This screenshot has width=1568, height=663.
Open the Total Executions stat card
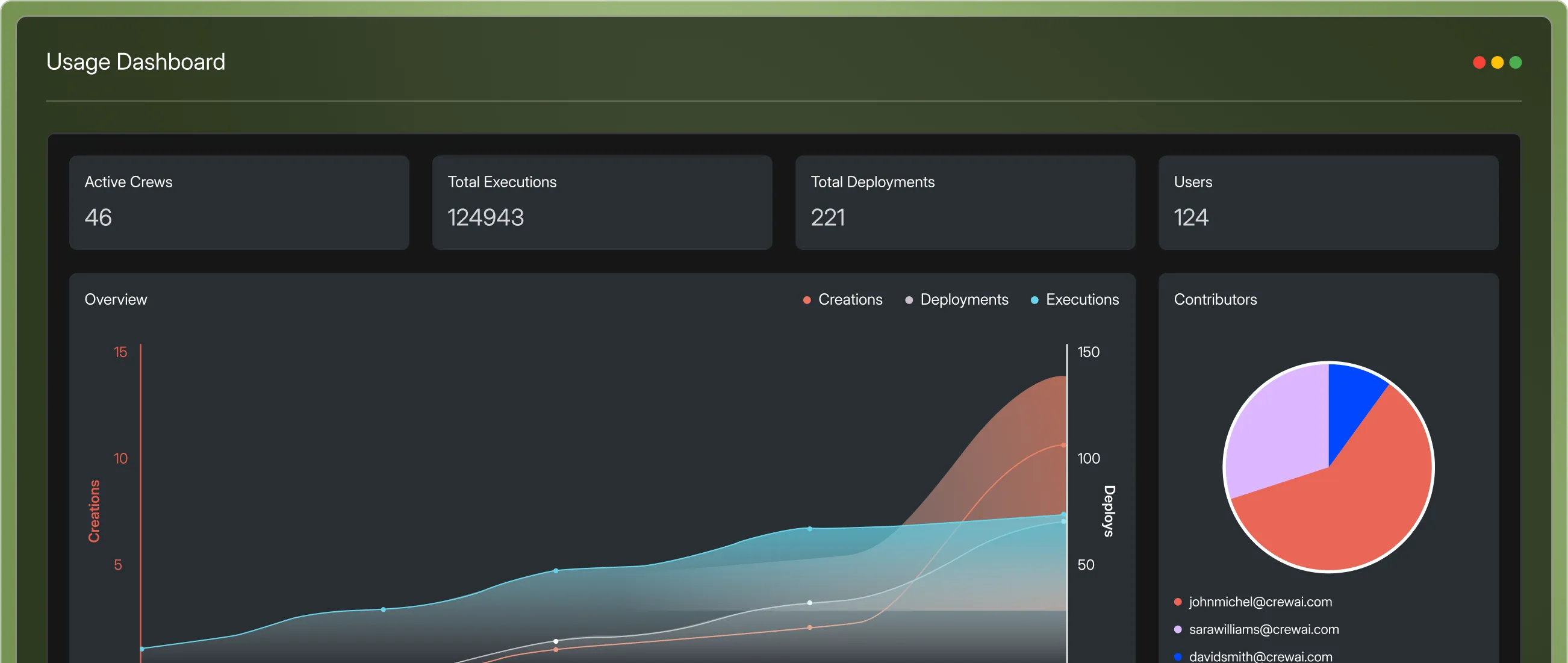602,202
